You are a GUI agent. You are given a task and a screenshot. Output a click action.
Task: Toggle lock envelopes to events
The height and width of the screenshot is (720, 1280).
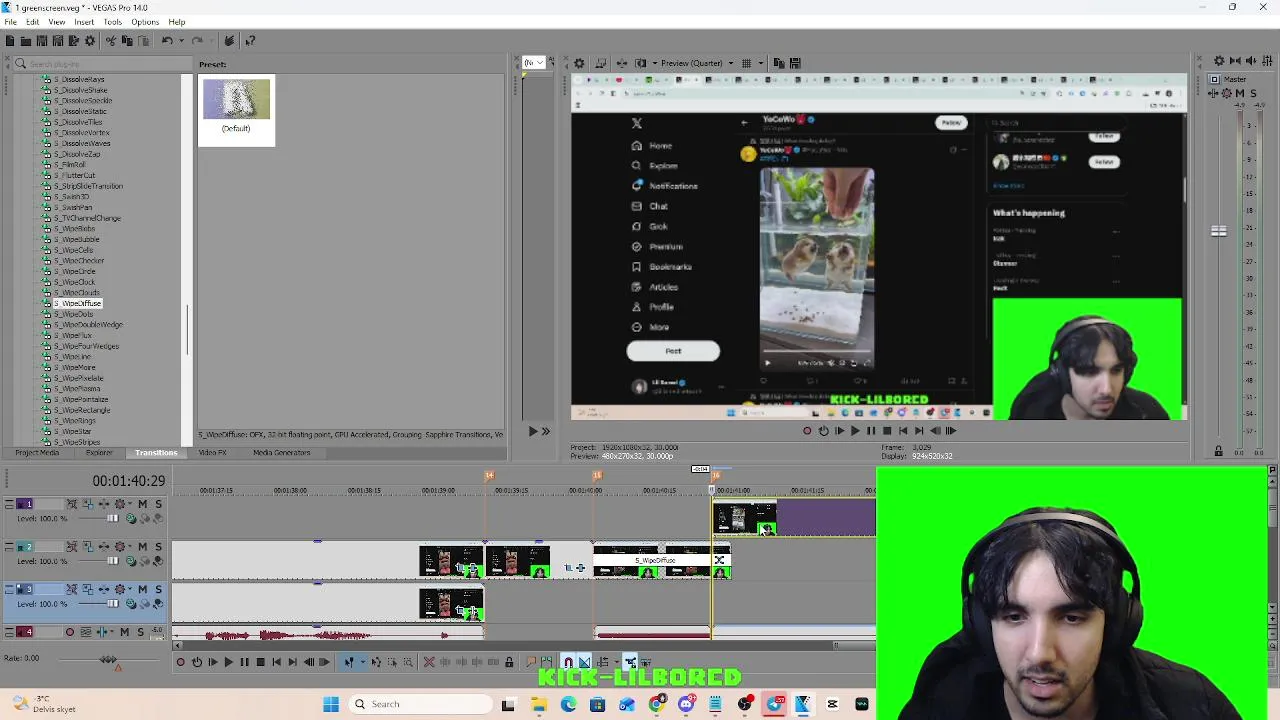click(629, 662)
